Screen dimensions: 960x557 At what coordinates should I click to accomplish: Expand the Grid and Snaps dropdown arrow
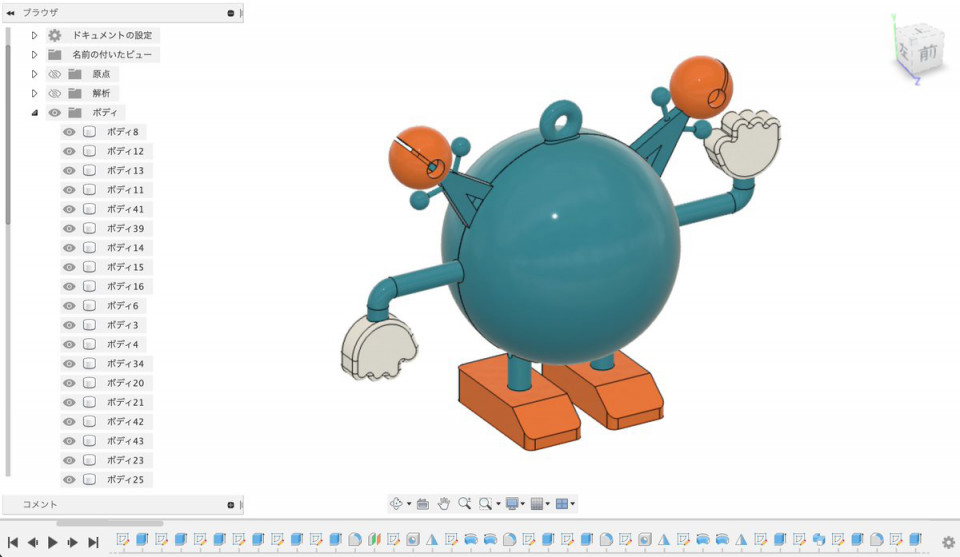[547, 504]
